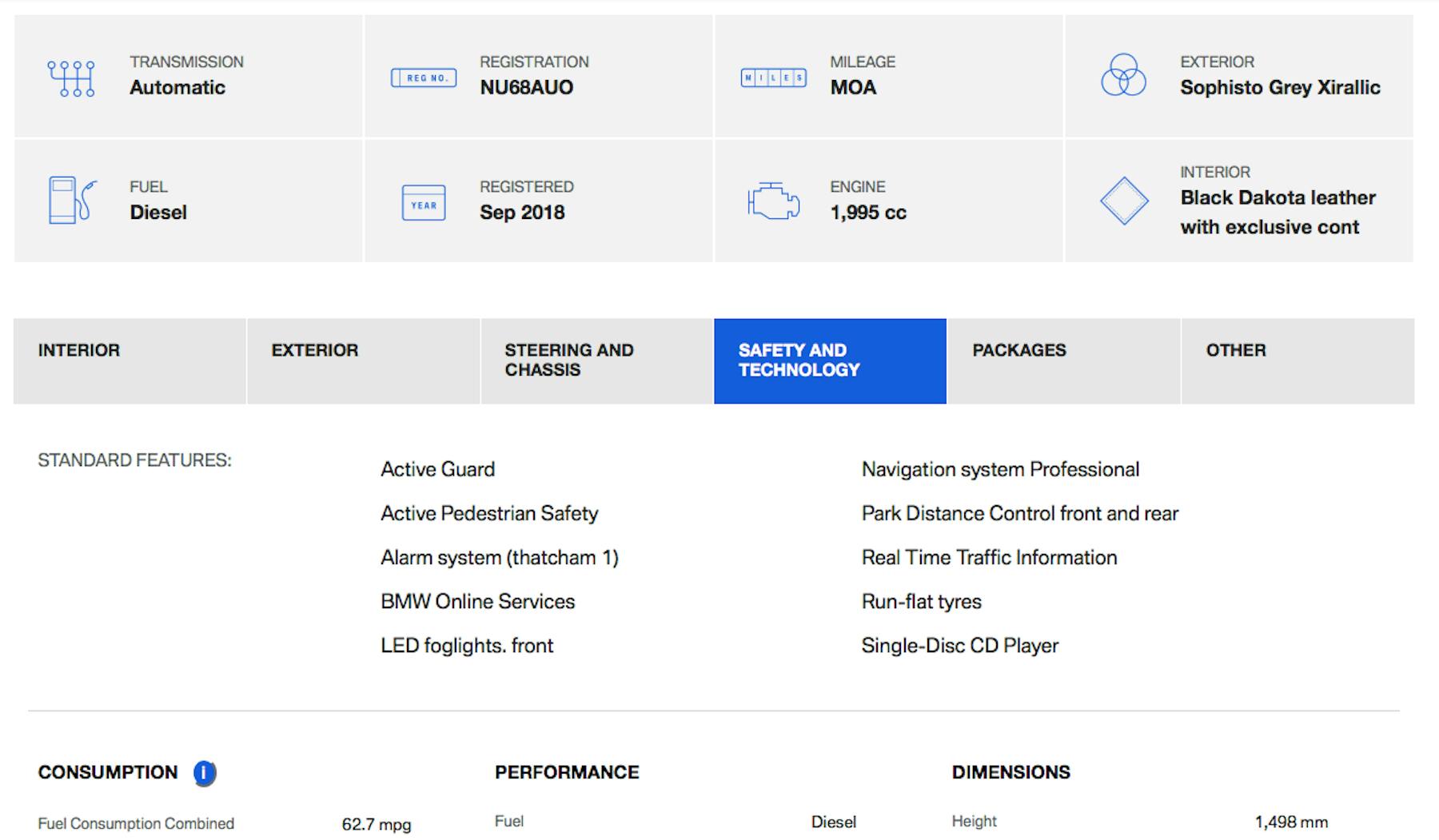Open the consumption info icon
The height and width of the screenshot is (840, 1439).
click(205, 773)
